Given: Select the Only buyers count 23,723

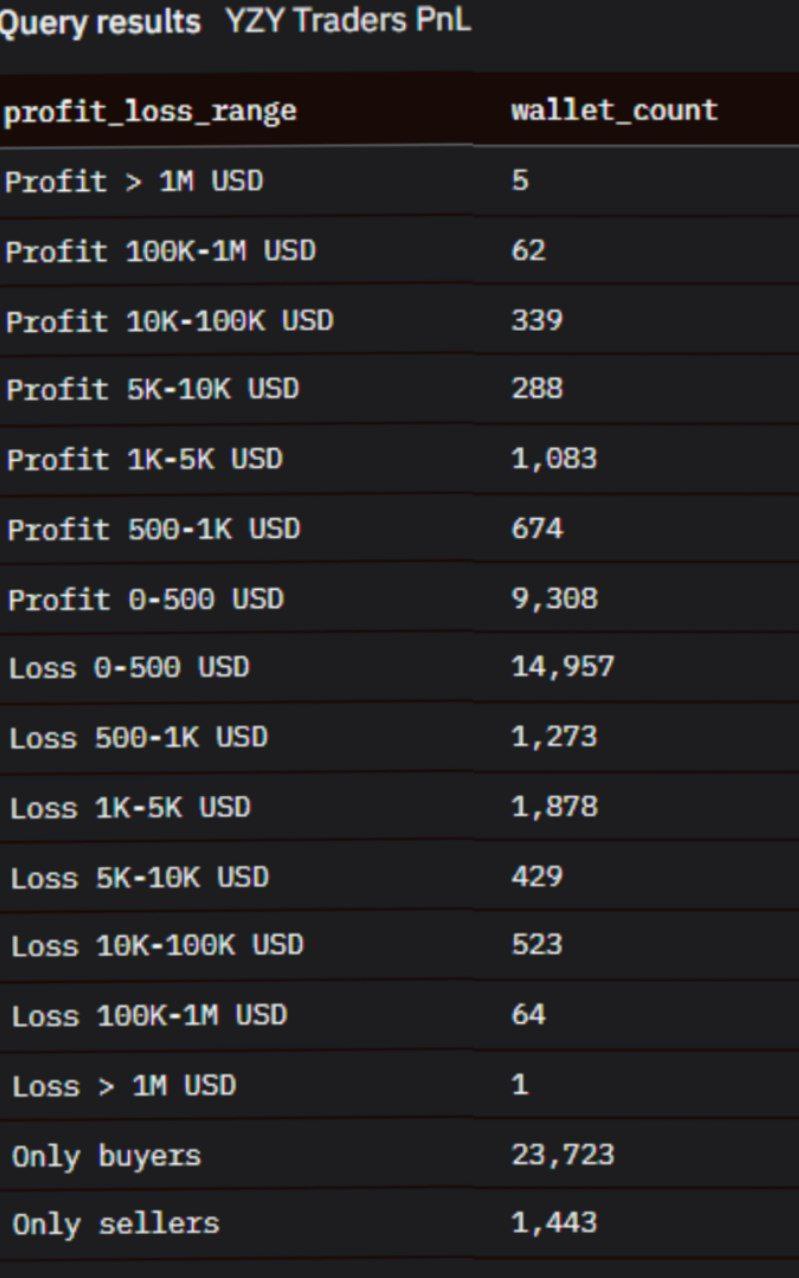Looking at the screenshot, I should (562, 1156).
